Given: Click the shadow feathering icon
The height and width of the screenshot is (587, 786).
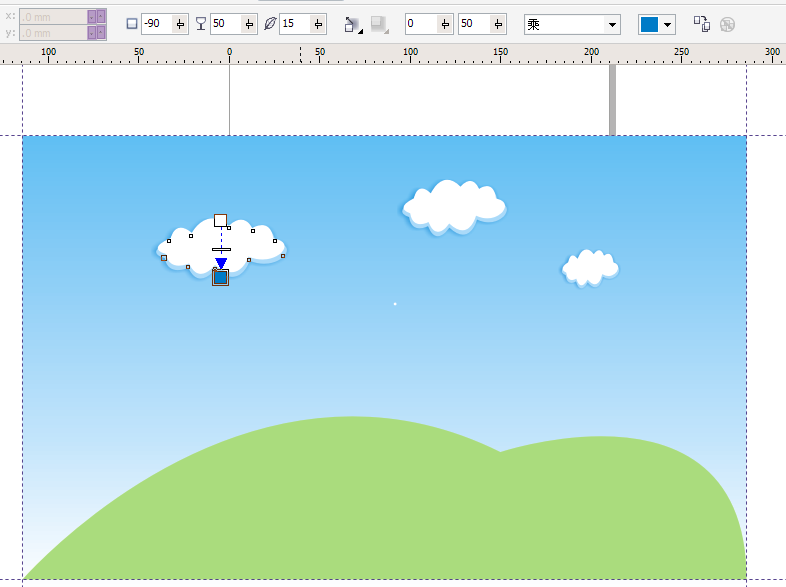Looking at the screenshot, I should point(270,24).
